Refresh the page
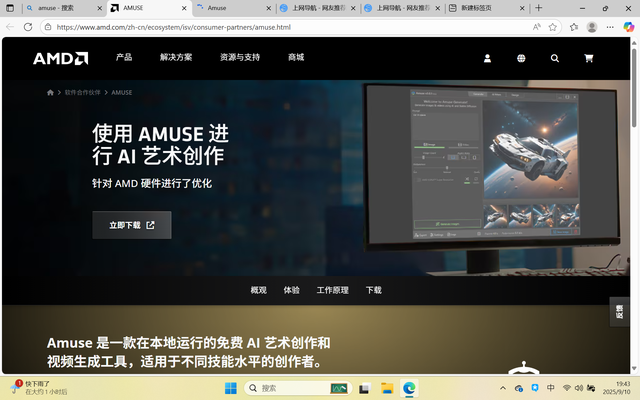 tap(28, 27)
